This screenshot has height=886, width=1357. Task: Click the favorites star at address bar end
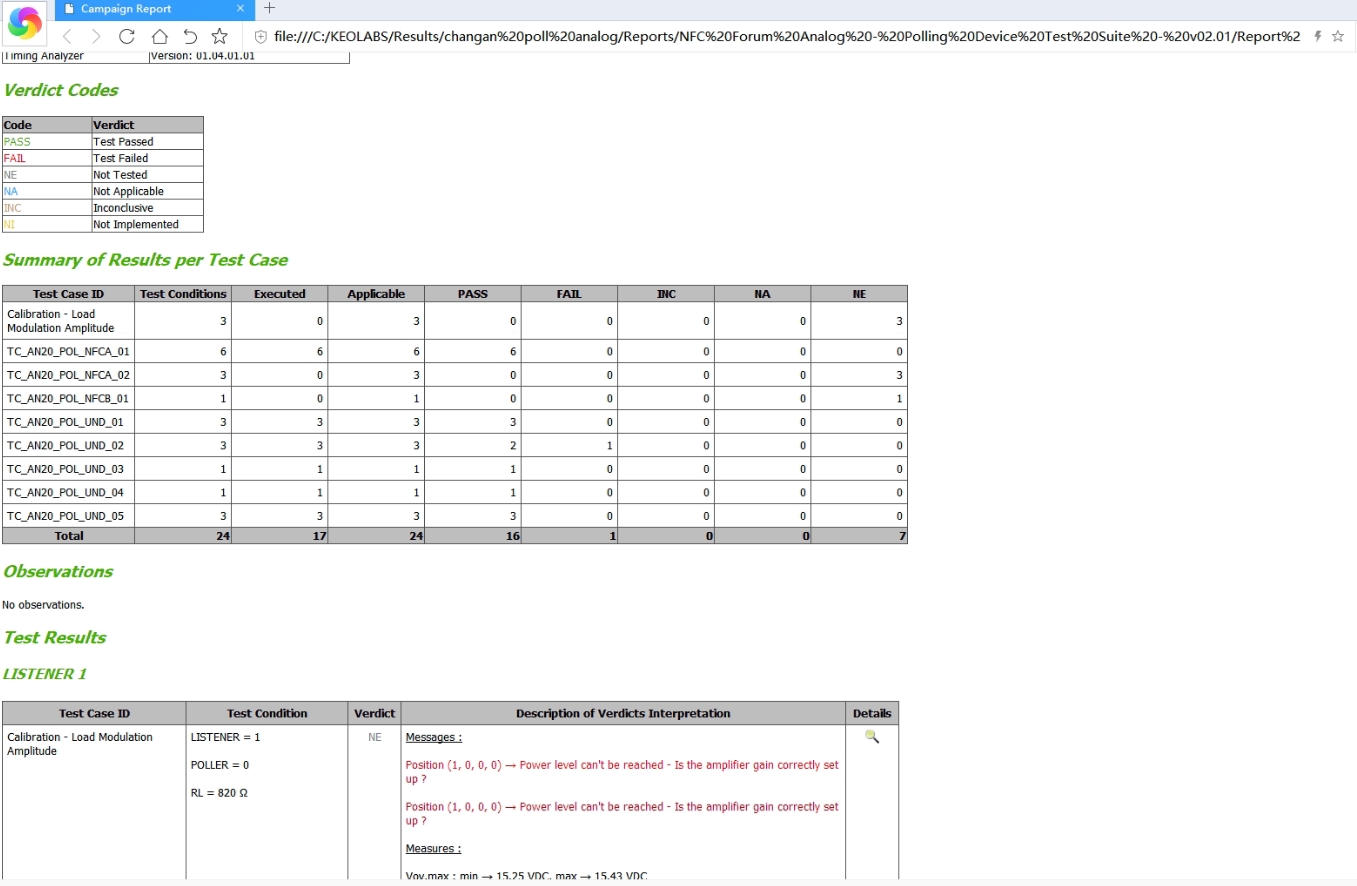pos(1338,36)
